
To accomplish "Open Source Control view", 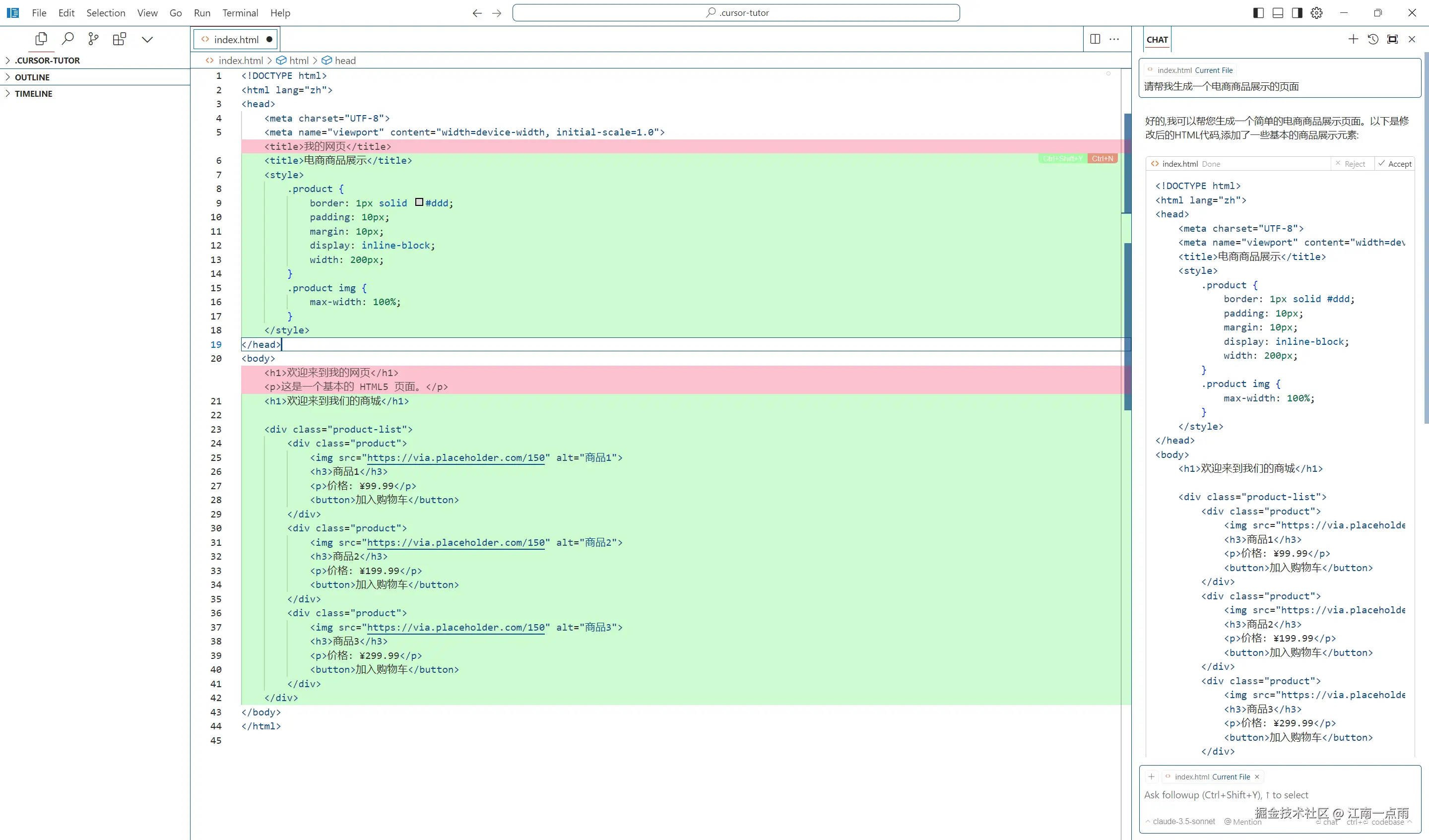I will [94, 39].
